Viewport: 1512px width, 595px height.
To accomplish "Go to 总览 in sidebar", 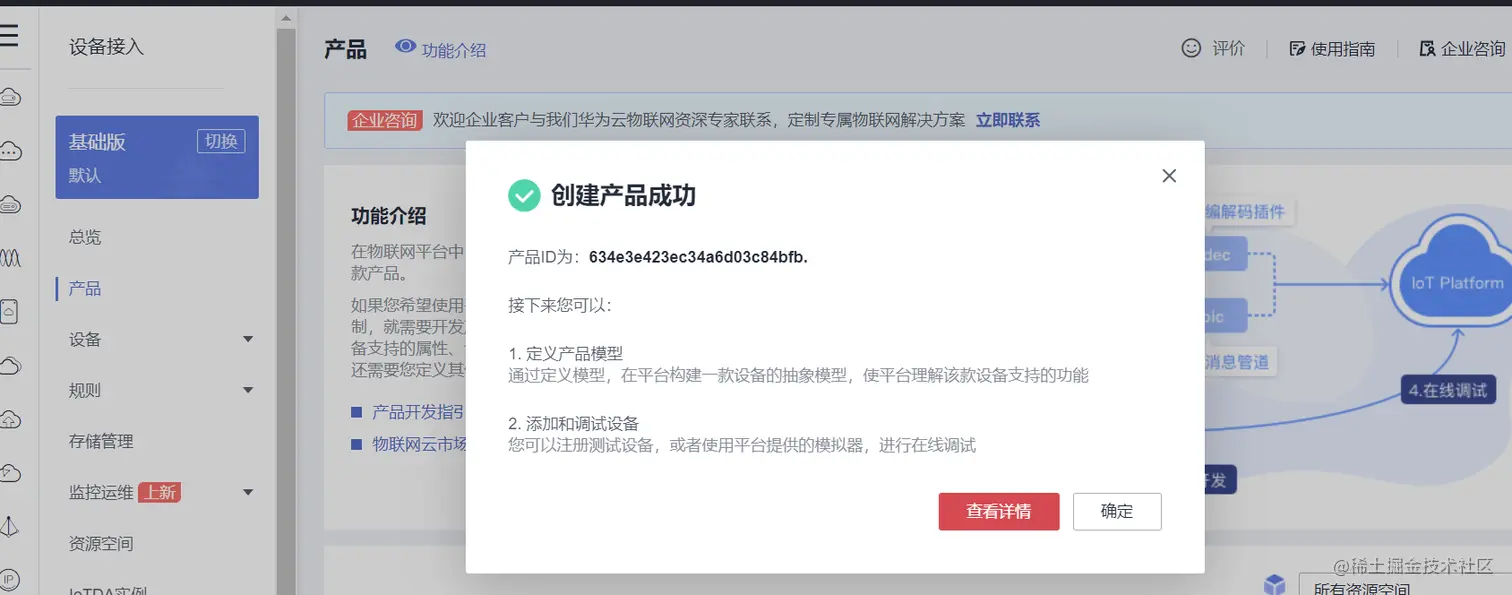I will coord(85,237).
